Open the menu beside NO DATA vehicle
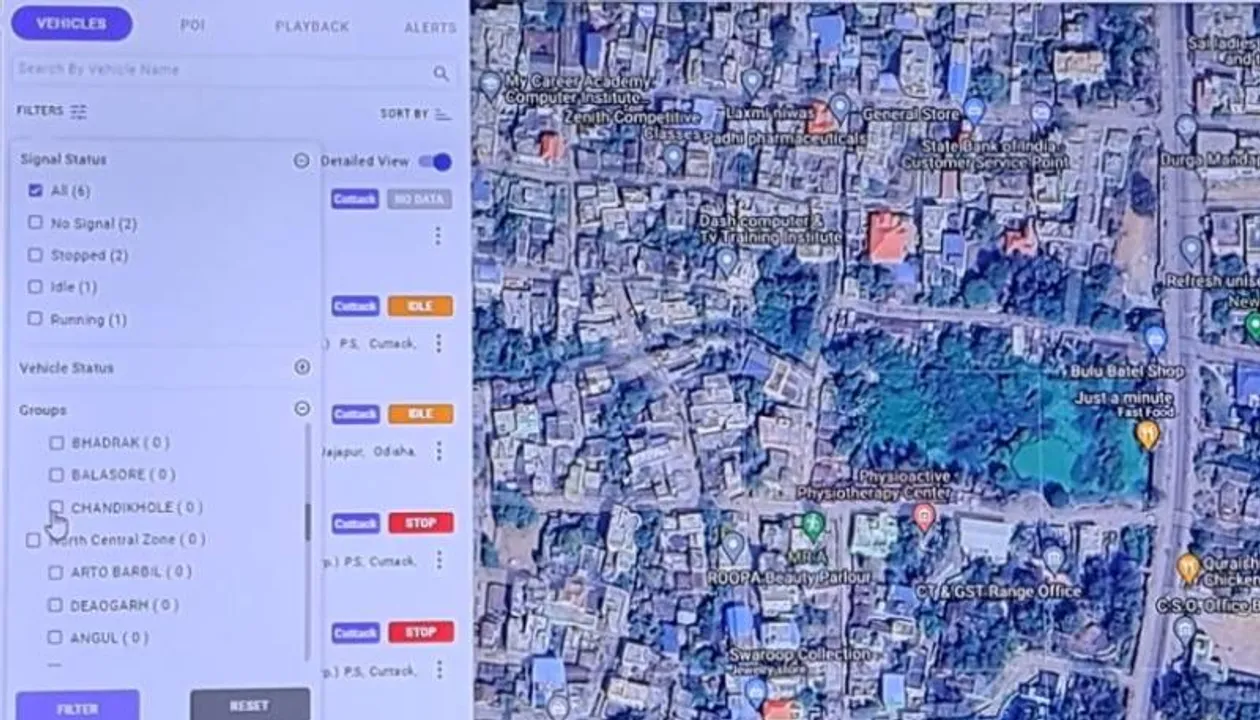 pyautogui.click(x=437, y=236)
